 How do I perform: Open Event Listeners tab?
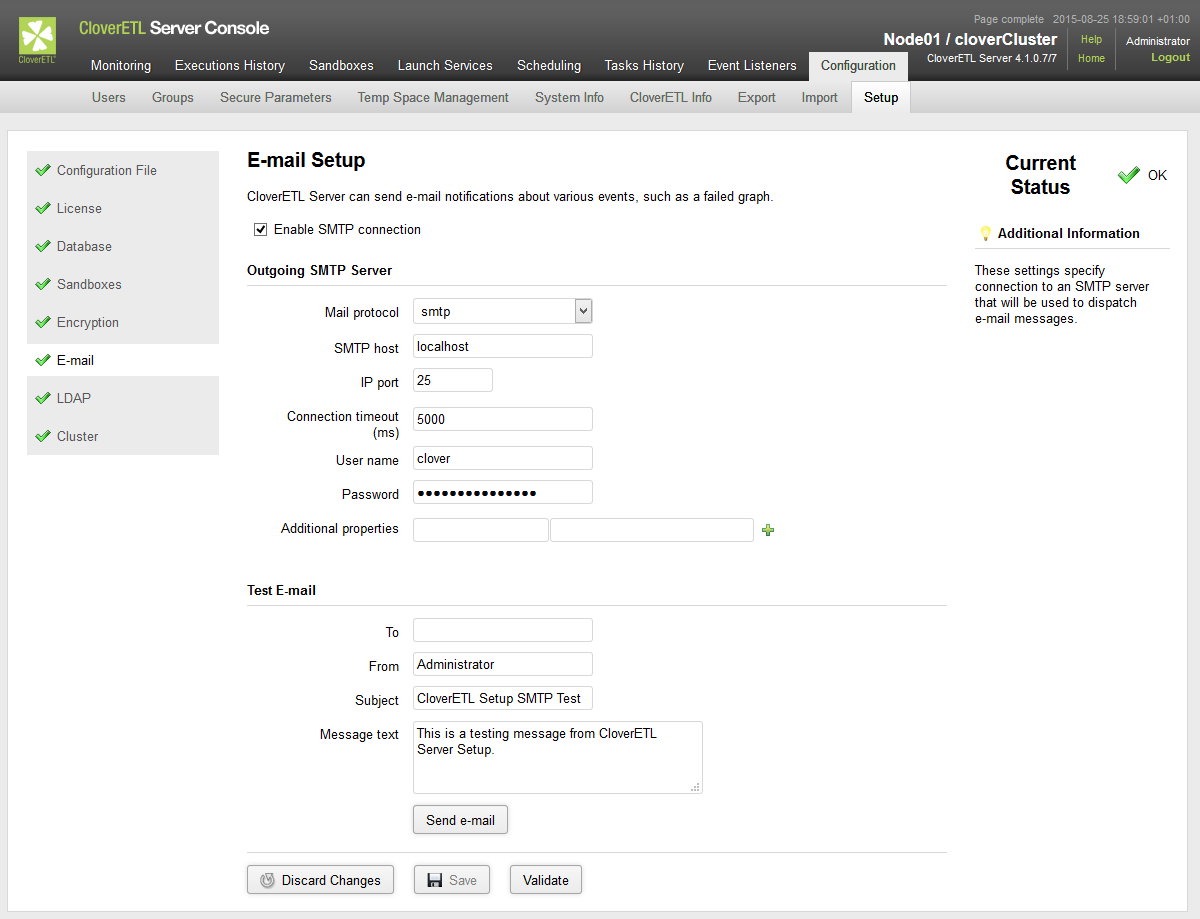752,66
